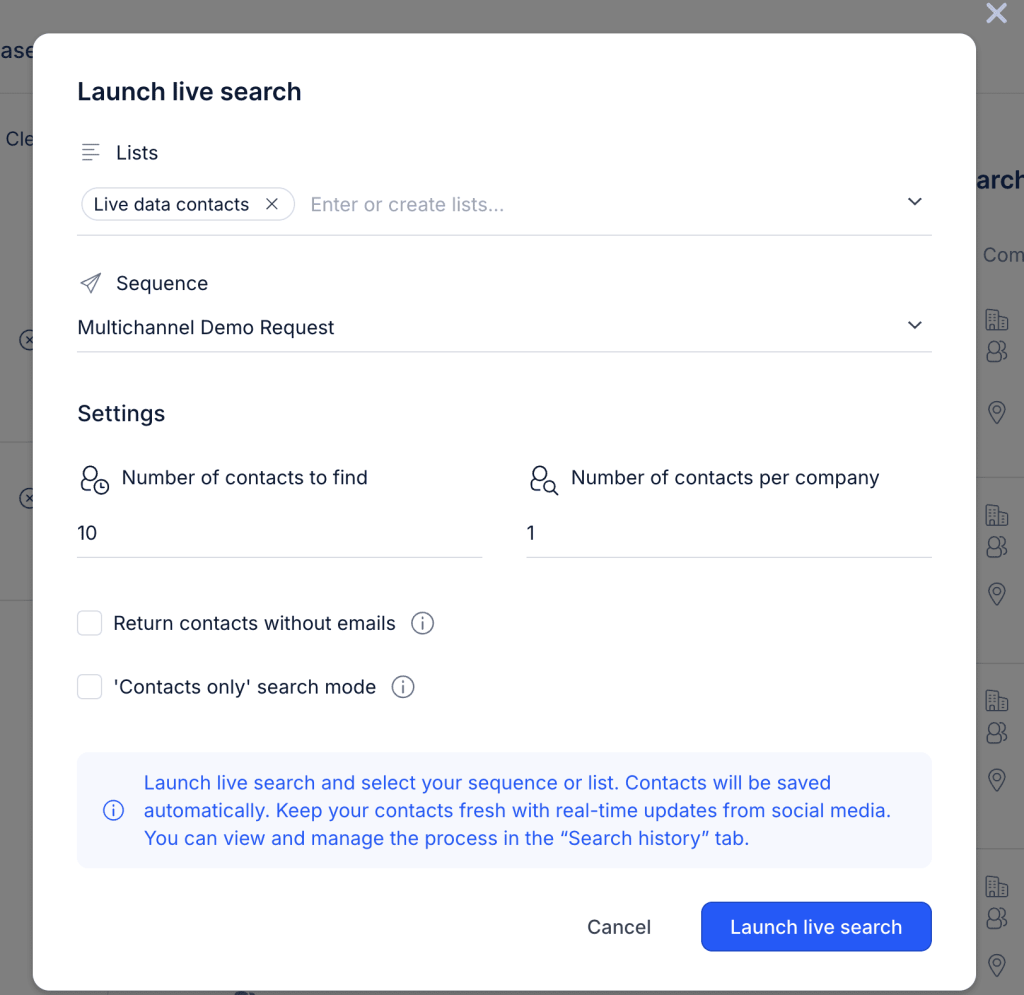Click the Live data contacts chip label
The image size is (1024, 995).
click(x=171, y=204)
